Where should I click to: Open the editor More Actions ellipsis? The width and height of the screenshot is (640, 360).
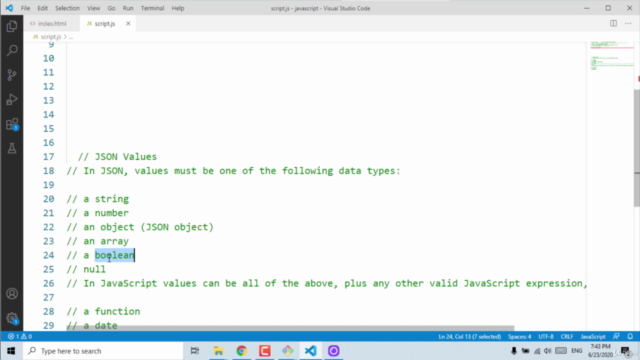tap(628, 23)
